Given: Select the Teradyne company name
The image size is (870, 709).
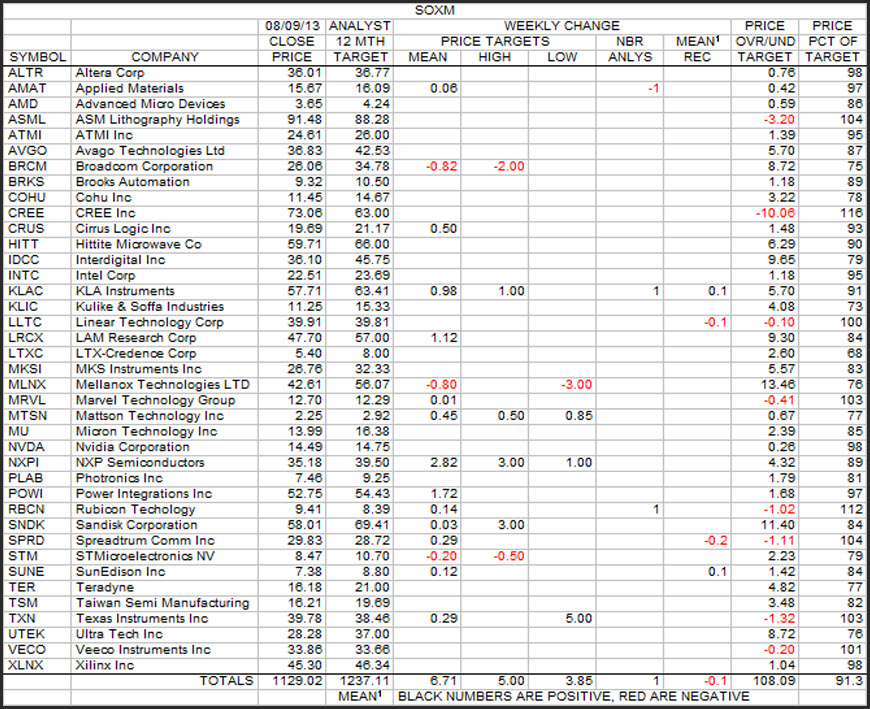Looking at the screenshot, I should (x=105, y=587).
